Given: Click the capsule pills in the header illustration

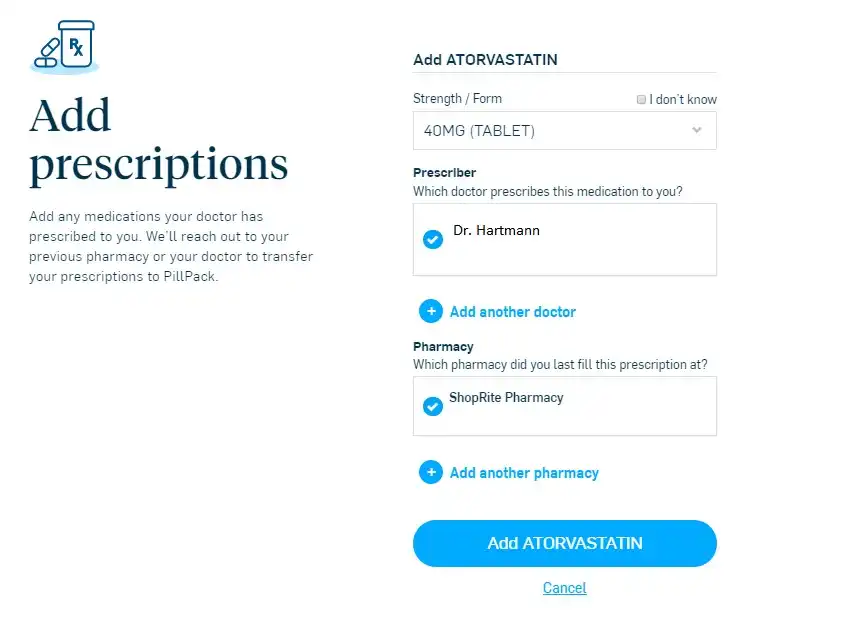Looking at the screenshot, I should [46, 50].
